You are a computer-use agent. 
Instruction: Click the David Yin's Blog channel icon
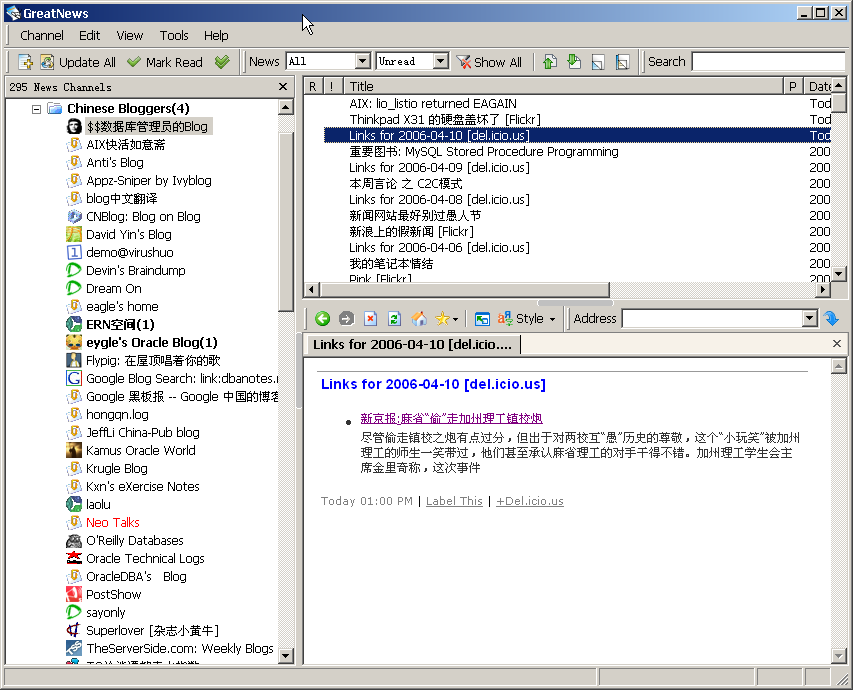coord(74,235)
